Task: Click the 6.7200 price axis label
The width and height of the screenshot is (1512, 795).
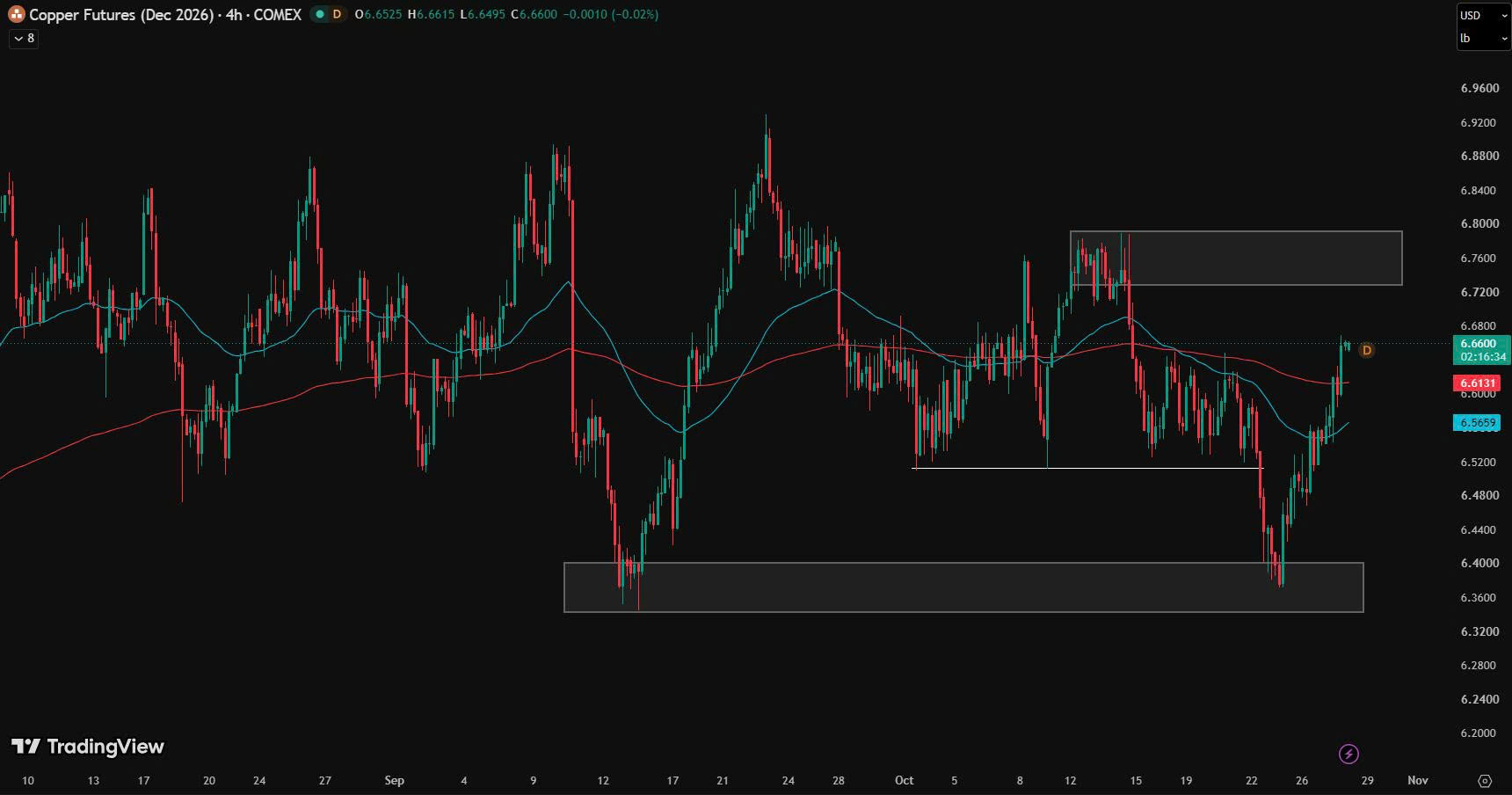Action: click(x=1479, y=292)
